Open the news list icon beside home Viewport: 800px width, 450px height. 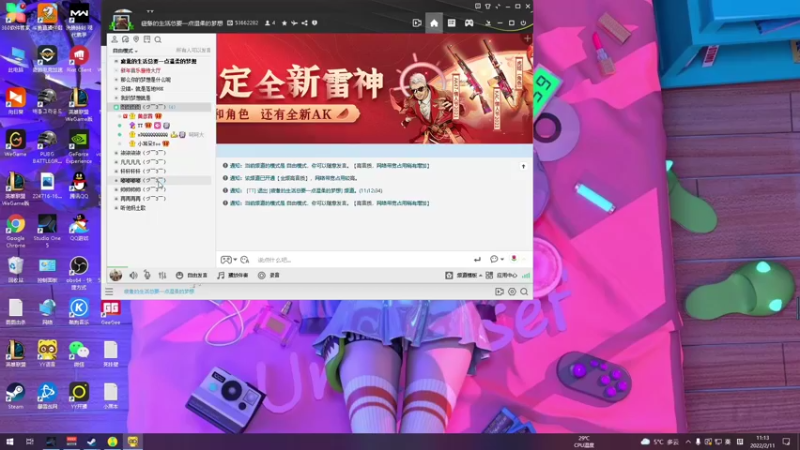[x=452, y=23]
